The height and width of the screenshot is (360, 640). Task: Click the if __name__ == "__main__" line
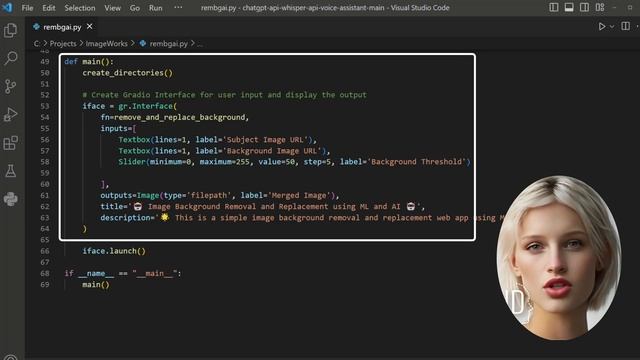tap(123, 273)
